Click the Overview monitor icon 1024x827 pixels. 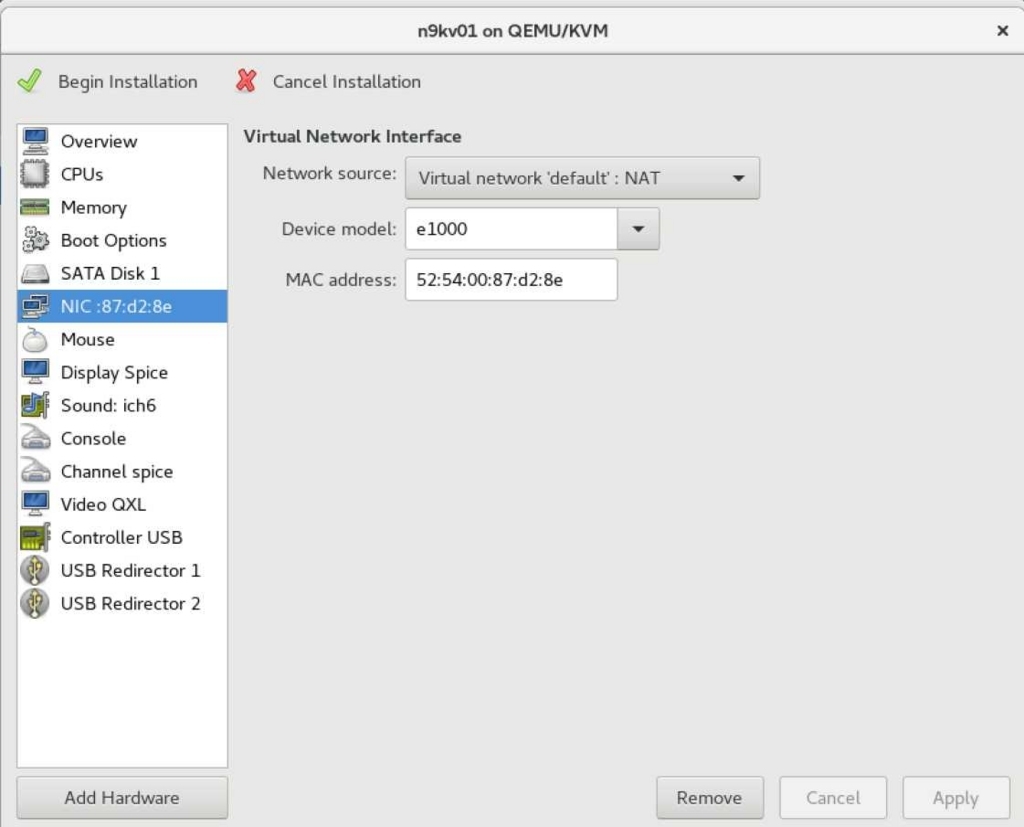pos(35,141)
